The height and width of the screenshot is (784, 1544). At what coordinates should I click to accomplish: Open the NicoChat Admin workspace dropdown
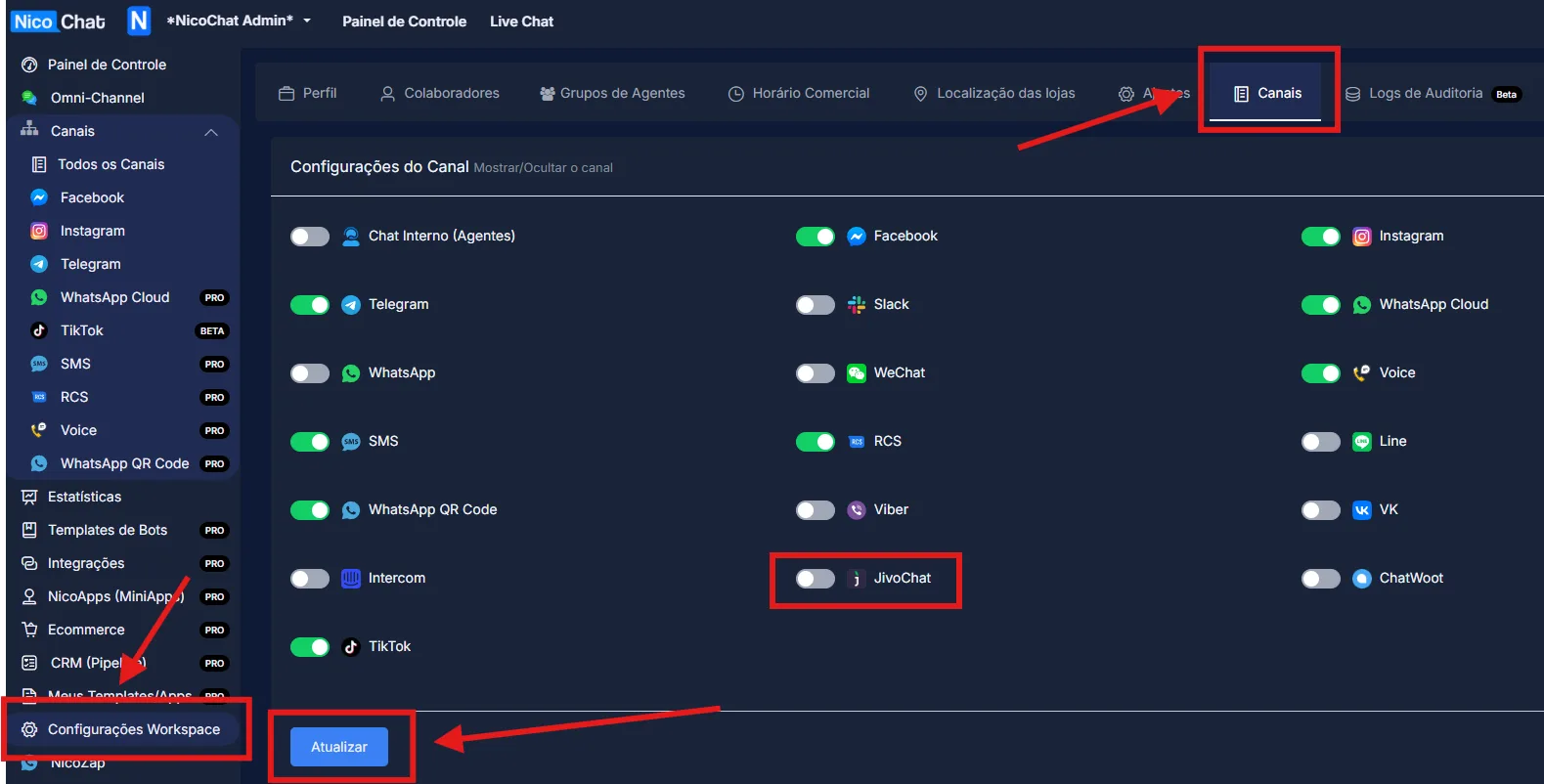[x=239, y=21]
